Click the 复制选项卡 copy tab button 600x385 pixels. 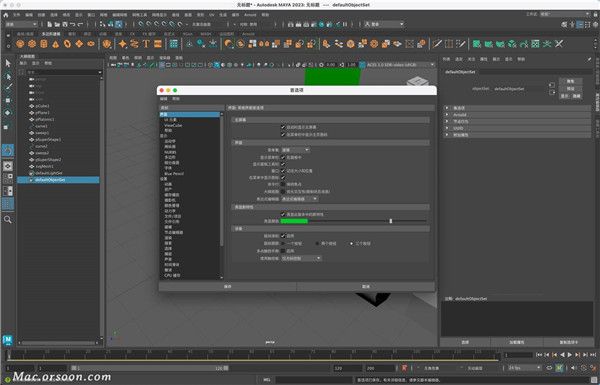click(568, 342)
